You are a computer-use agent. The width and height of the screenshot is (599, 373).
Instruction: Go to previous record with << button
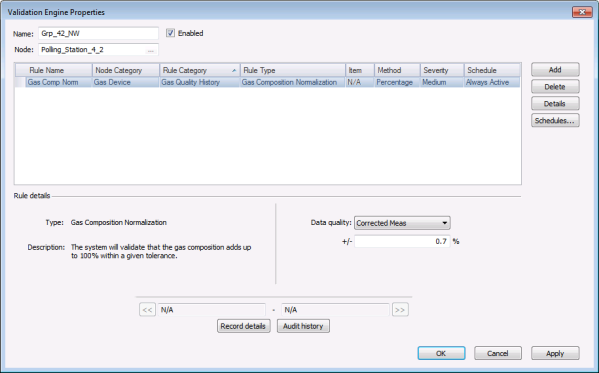click(x=147, y=310)
